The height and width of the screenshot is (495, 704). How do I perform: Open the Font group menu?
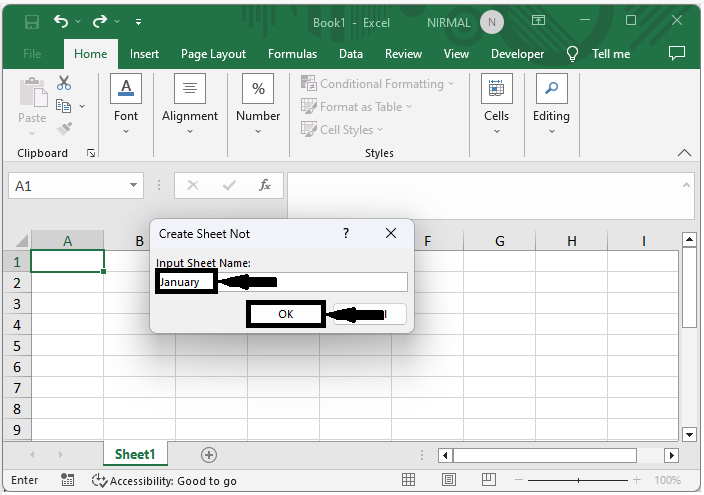126,105
